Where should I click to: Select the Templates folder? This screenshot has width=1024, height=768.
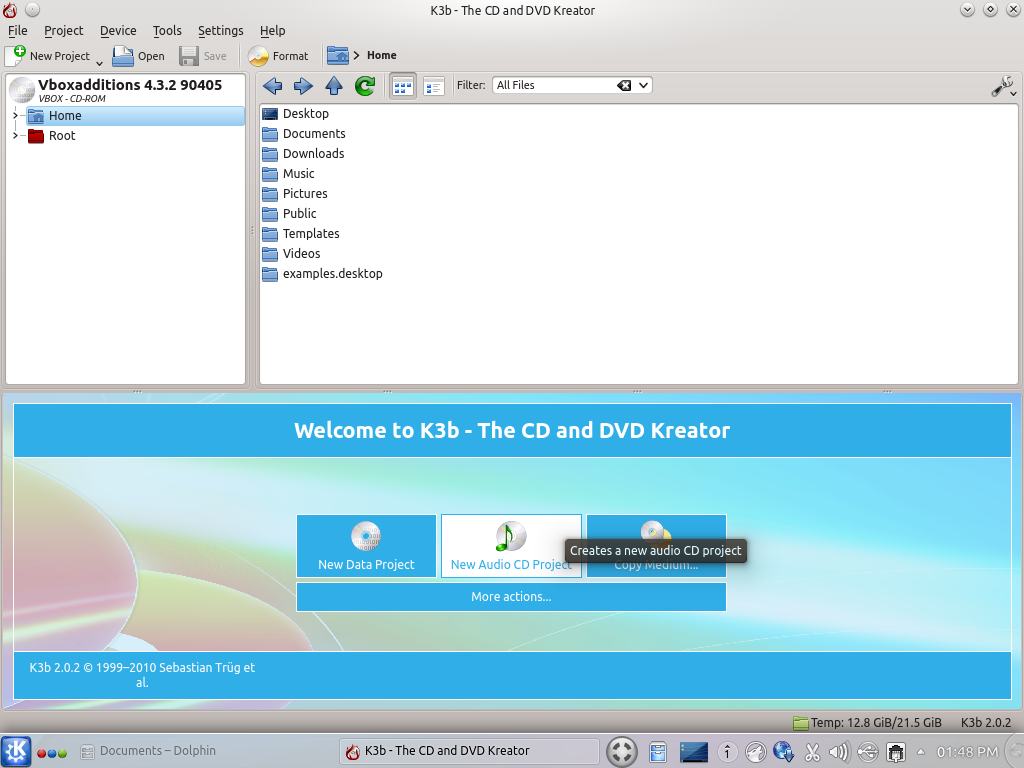tap(300, 234)
